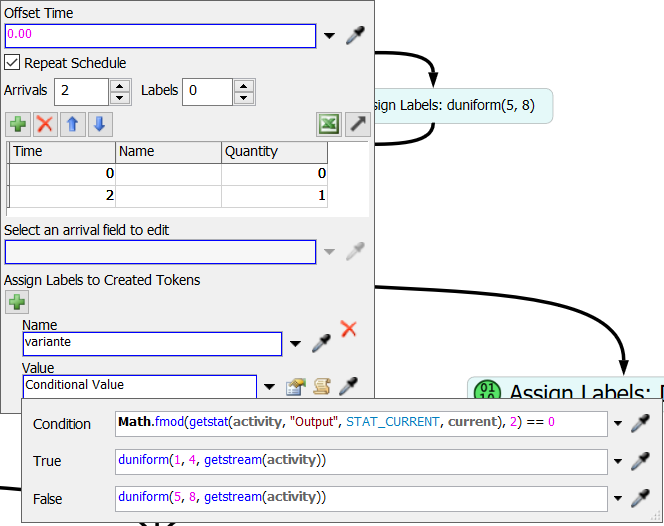Viewport: 664px width, 526px height.
Task: Edit the label Name field containing variante
Action: [x=152, y=344]
